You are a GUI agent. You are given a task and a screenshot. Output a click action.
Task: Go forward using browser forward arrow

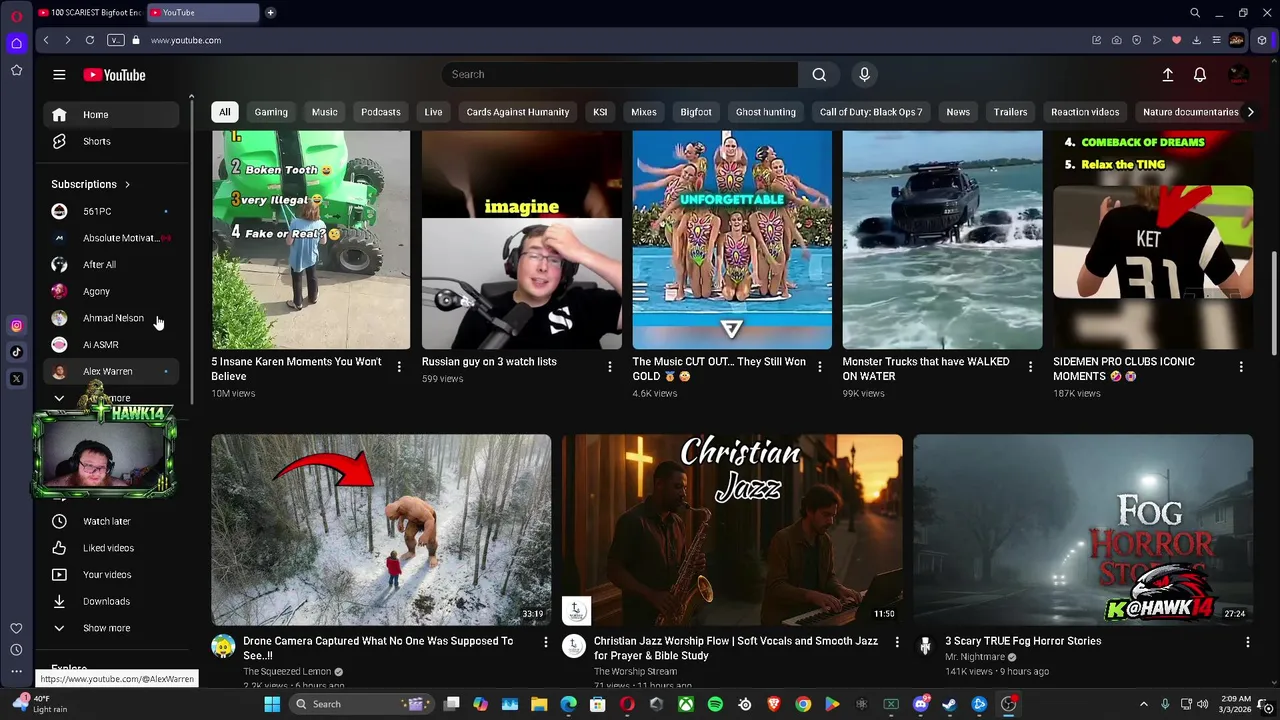67,40
